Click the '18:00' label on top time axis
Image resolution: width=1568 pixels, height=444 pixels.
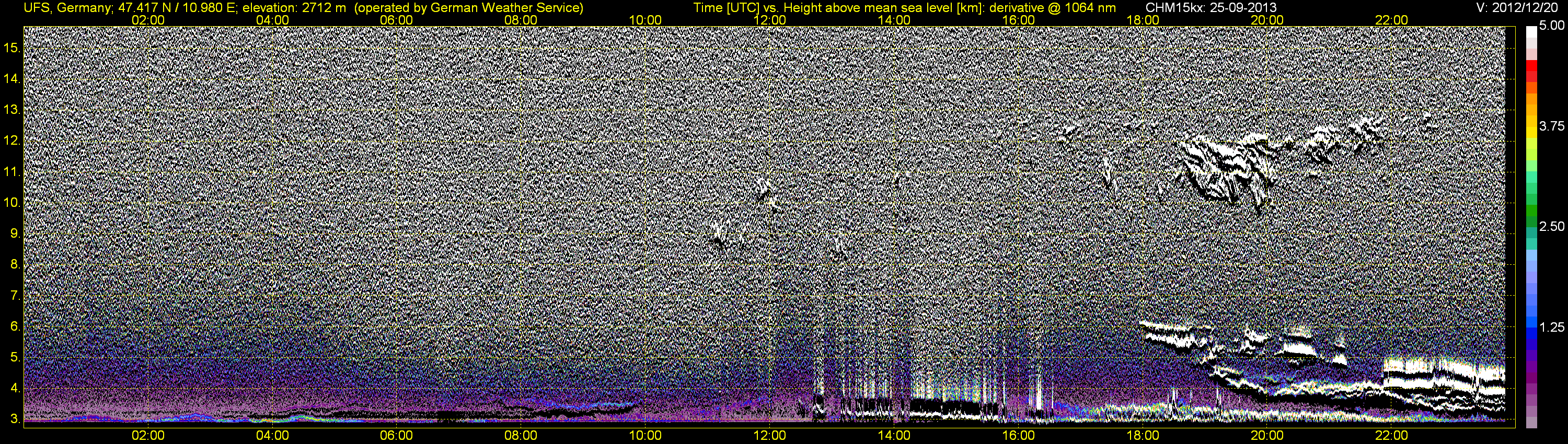click(1143, 20)
